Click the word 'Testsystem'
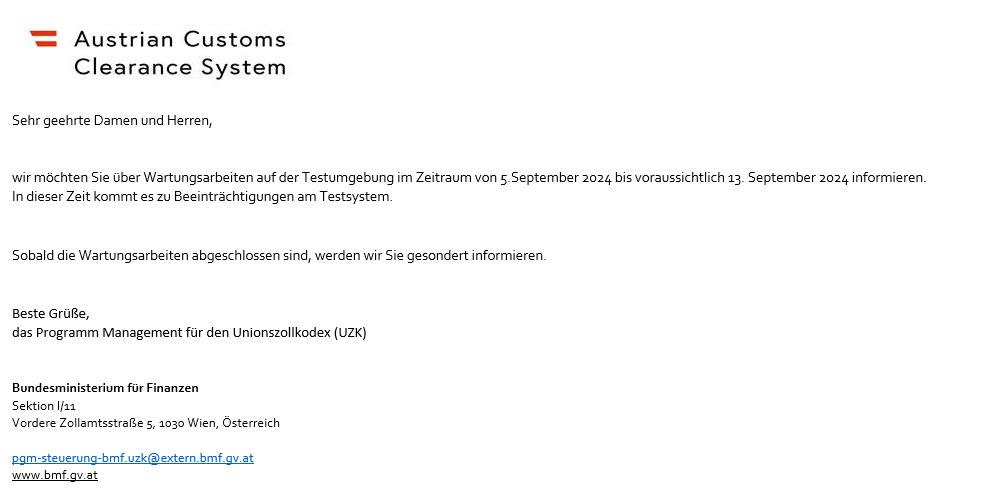Viewport: 985px width, 503px height. click(358, 196)
